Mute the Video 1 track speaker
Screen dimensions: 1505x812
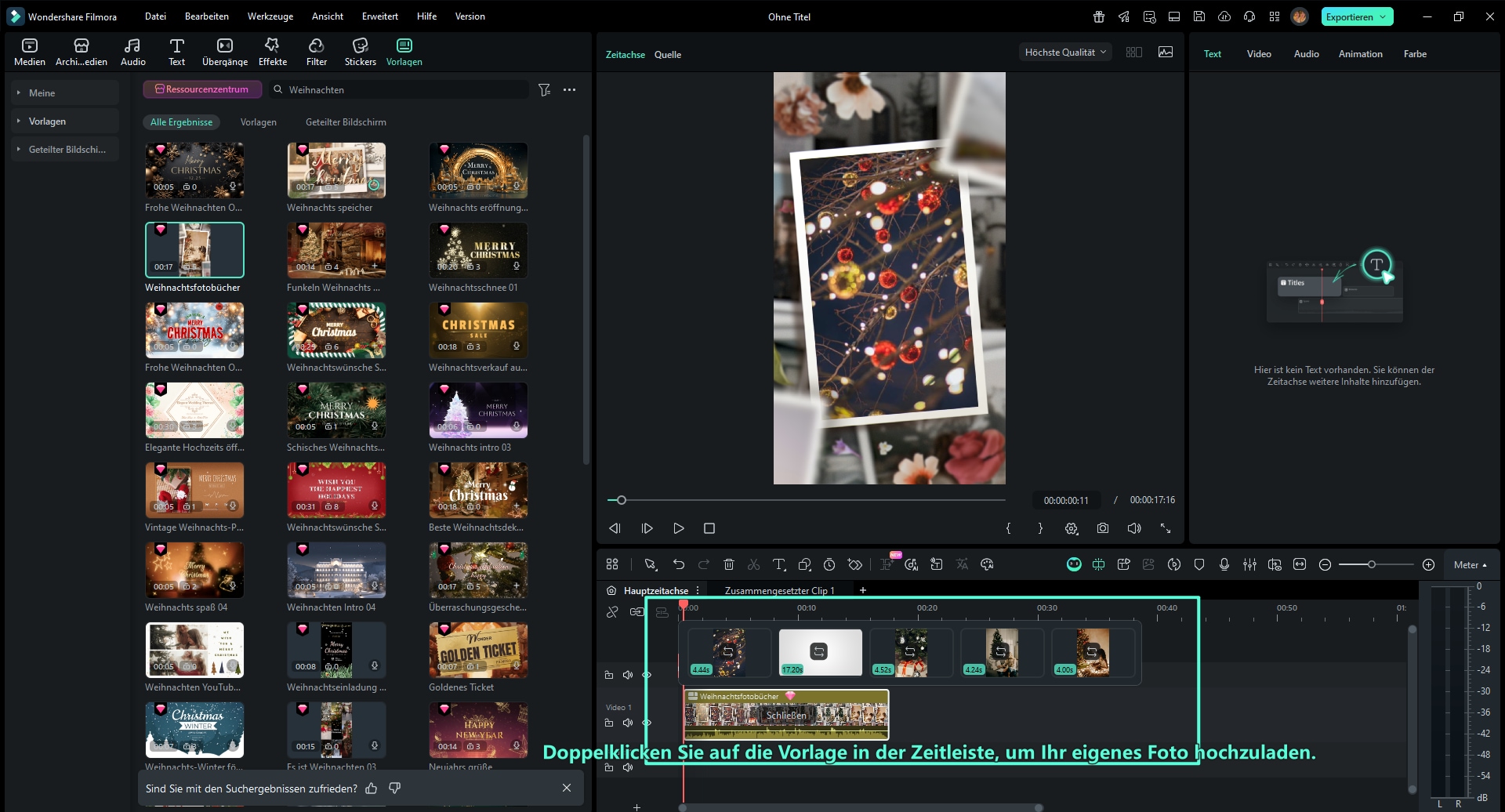[627, 723]
